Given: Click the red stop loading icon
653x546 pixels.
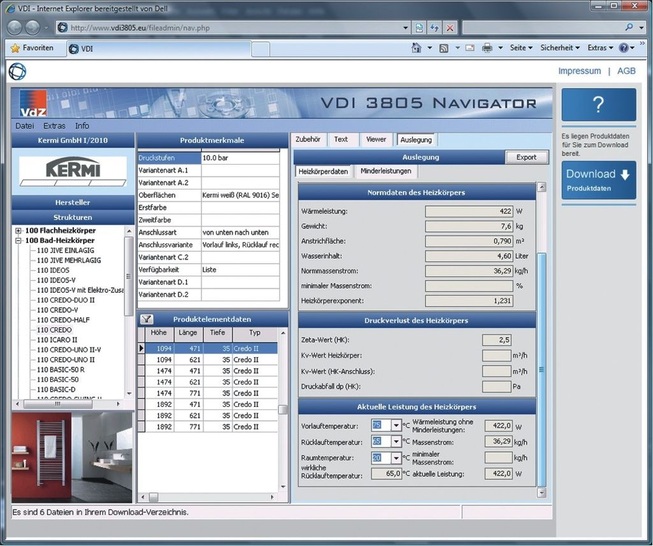Looking at the screenshot, I should click(450, 28).
